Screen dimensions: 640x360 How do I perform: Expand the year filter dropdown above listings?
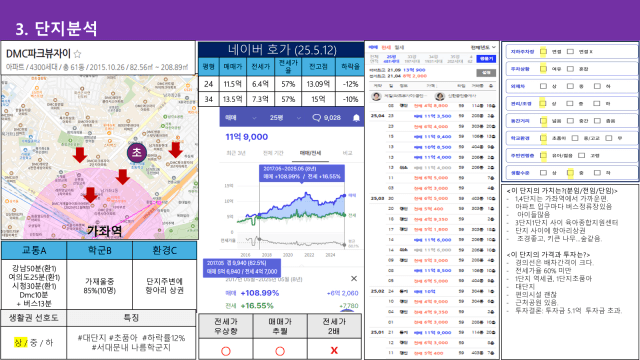[x=483, y=47]
